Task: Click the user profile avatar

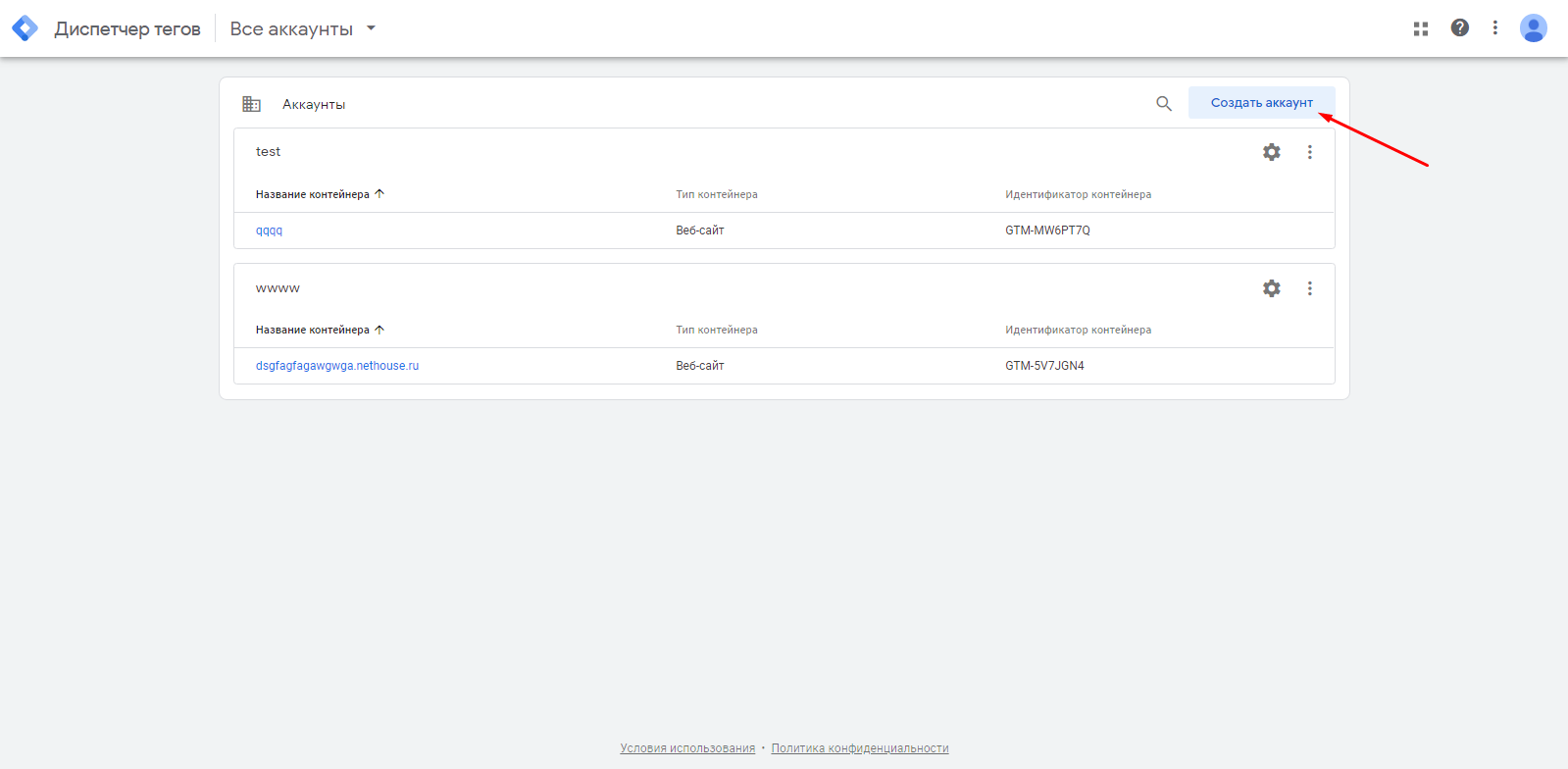Action: click(1533, 28)
